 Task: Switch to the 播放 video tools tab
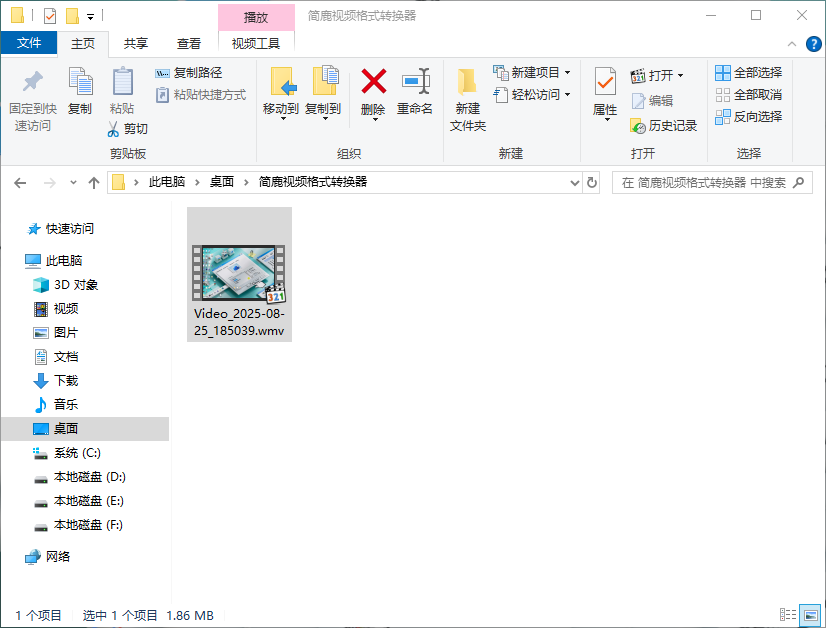click(255, 15)
